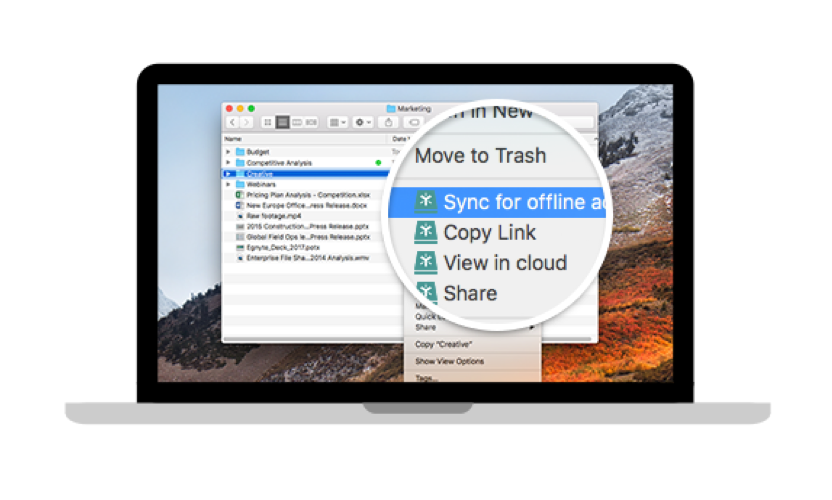Choose View in cloud menu entry
This screenshot has height=500, width=832.
pyautogui.click(x=505, y=263)
